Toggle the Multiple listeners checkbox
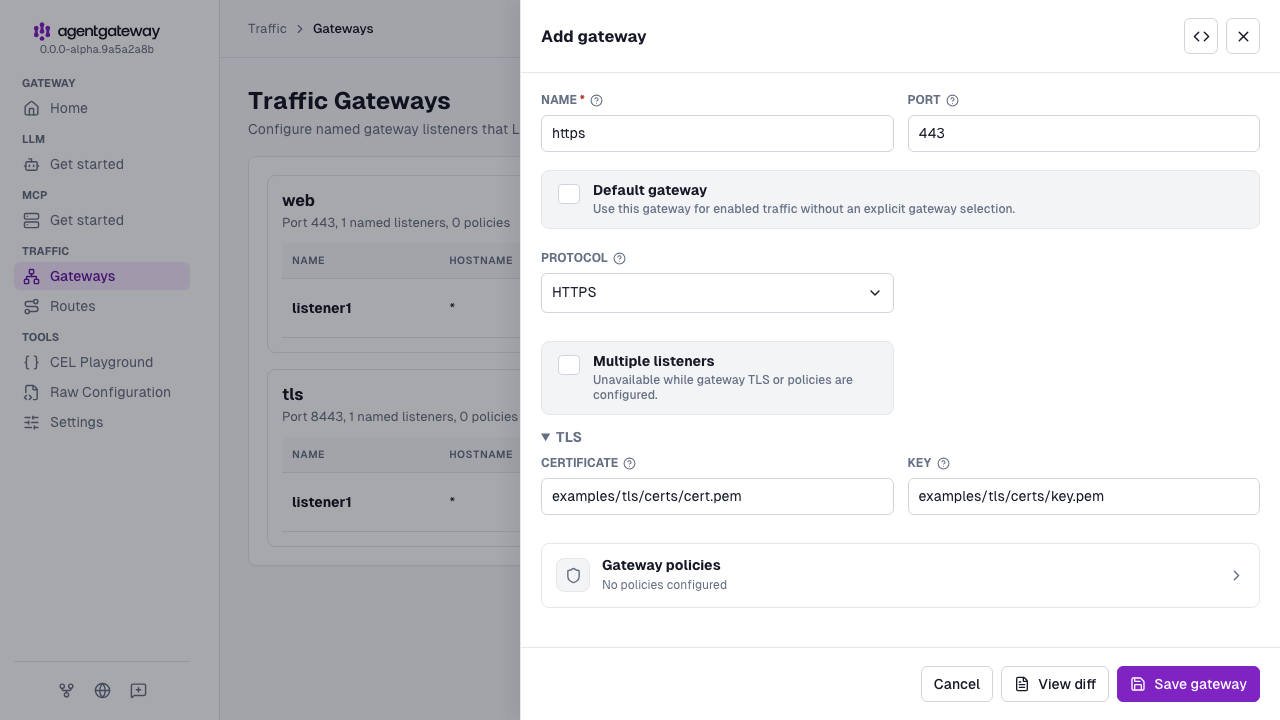 (x=569, y=365)
